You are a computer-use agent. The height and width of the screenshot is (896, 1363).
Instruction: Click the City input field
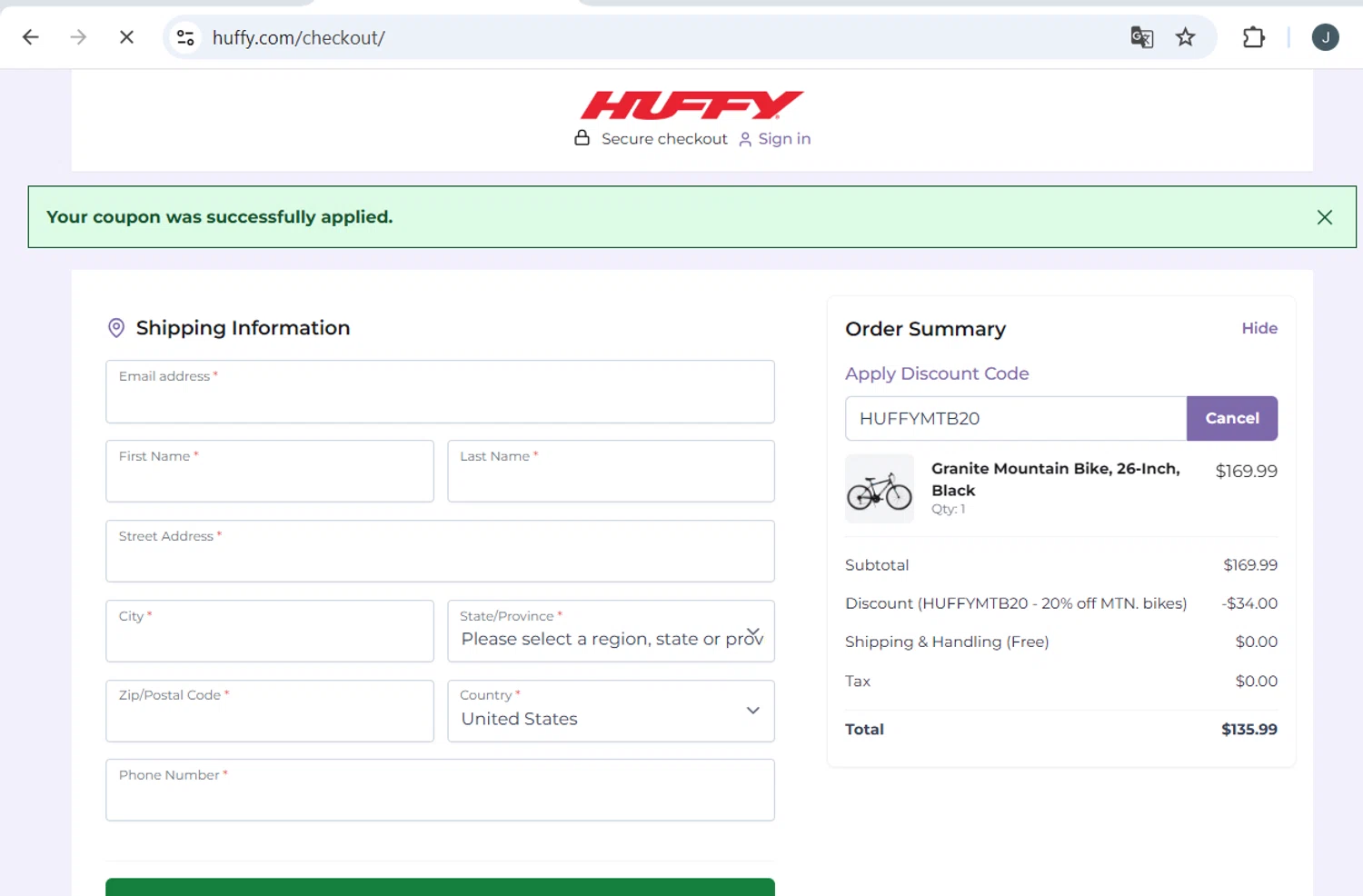pos(270,631)
